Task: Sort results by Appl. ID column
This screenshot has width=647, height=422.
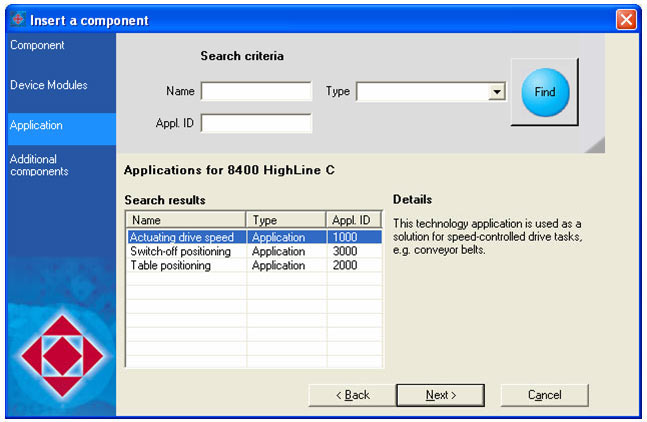Action: pyautogui.click(x=353, y=220)
